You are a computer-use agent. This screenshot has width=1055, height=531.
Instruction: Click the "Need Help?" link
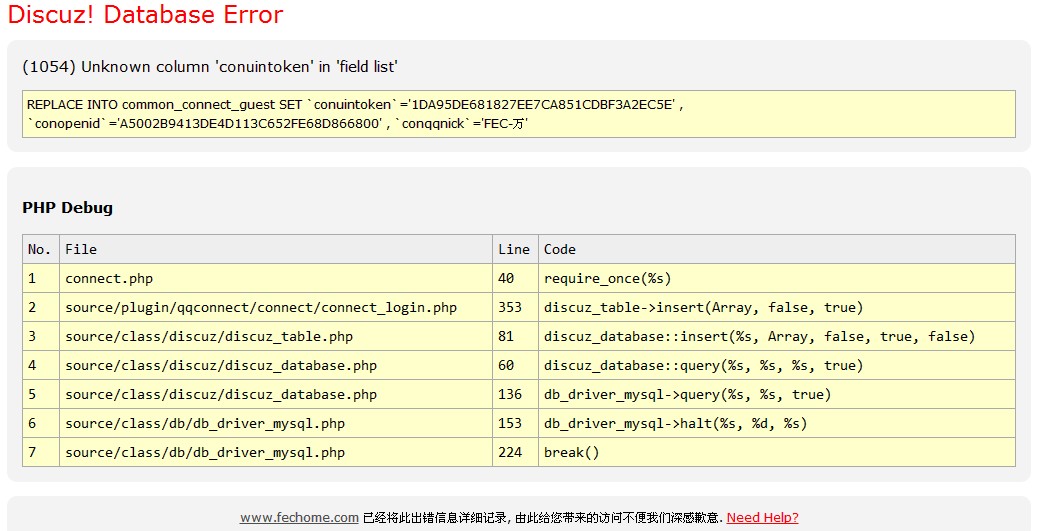click(762, 517)
